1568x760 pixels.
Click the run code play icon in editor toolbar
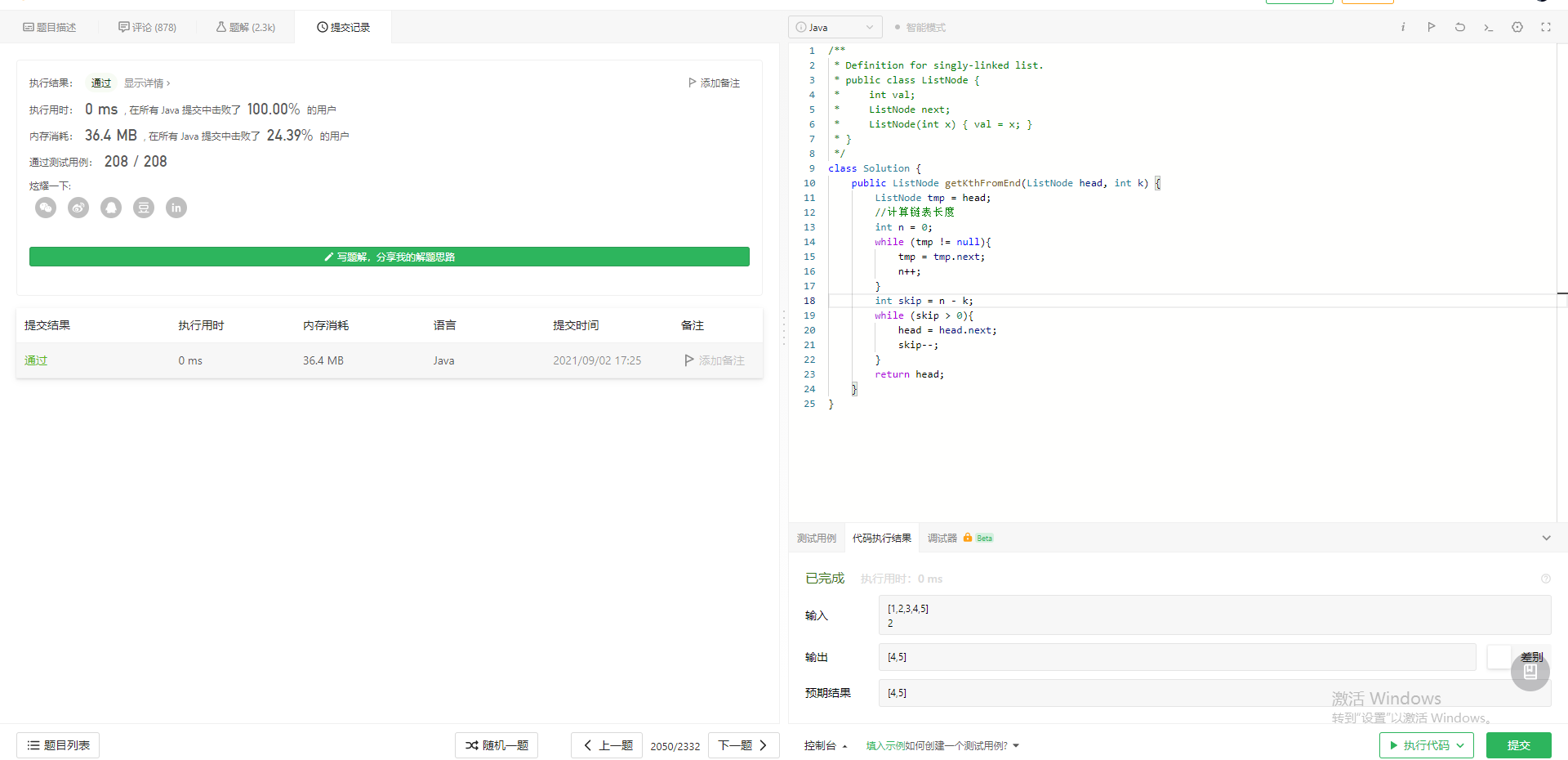[x=1432, y=27]
